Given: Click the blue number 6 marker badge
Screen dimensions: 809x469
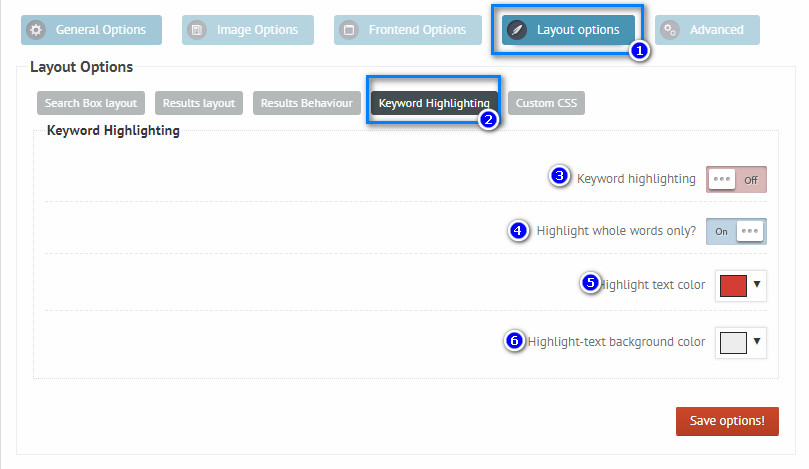Looking at the screenshot, I should [514, 341].
